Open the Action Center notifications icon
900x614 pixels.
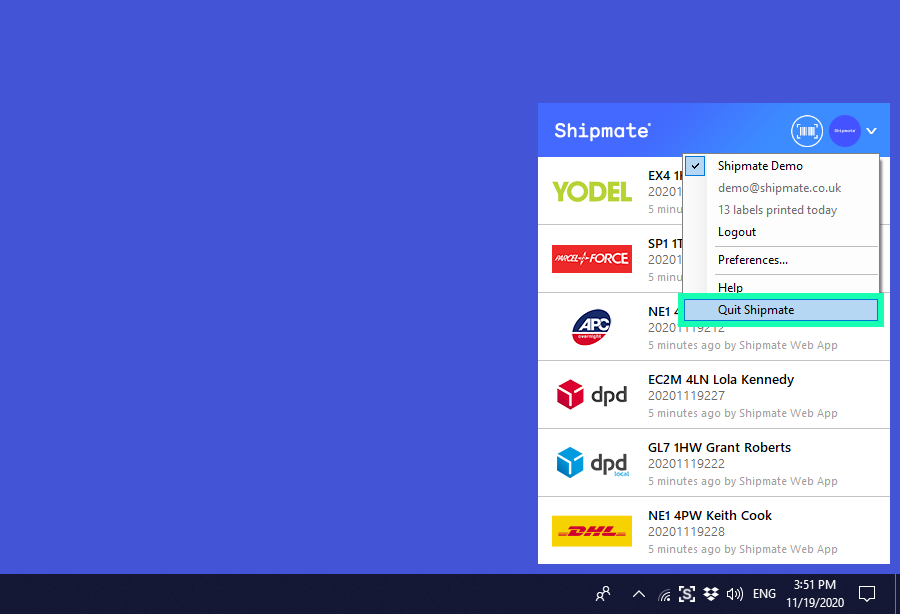(x=867, y=594)
